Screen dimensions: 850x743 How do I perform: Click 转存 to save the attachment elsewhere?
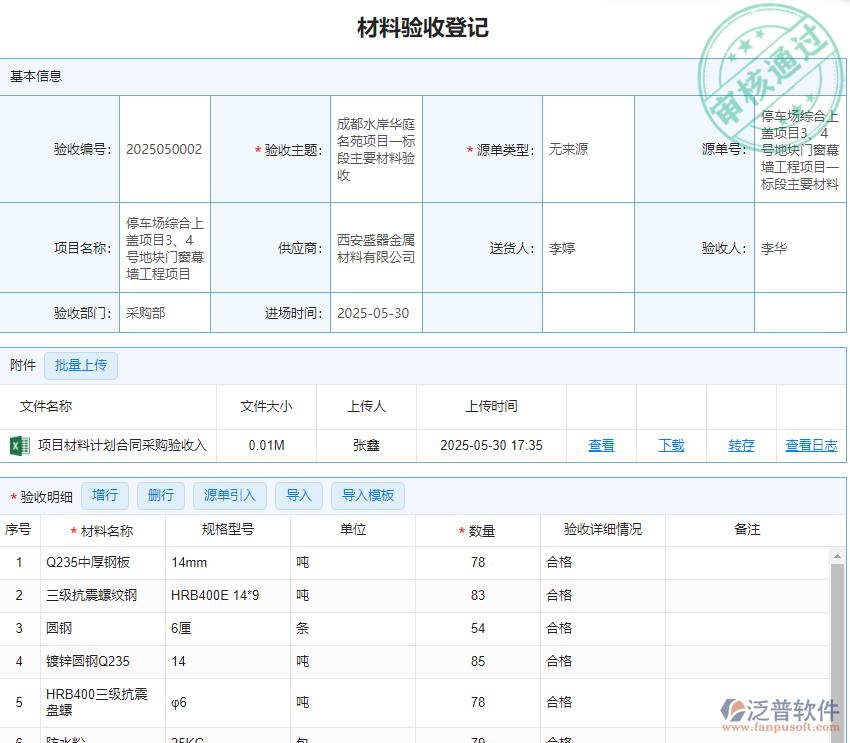pyautogui.click(x=741, y=445)
